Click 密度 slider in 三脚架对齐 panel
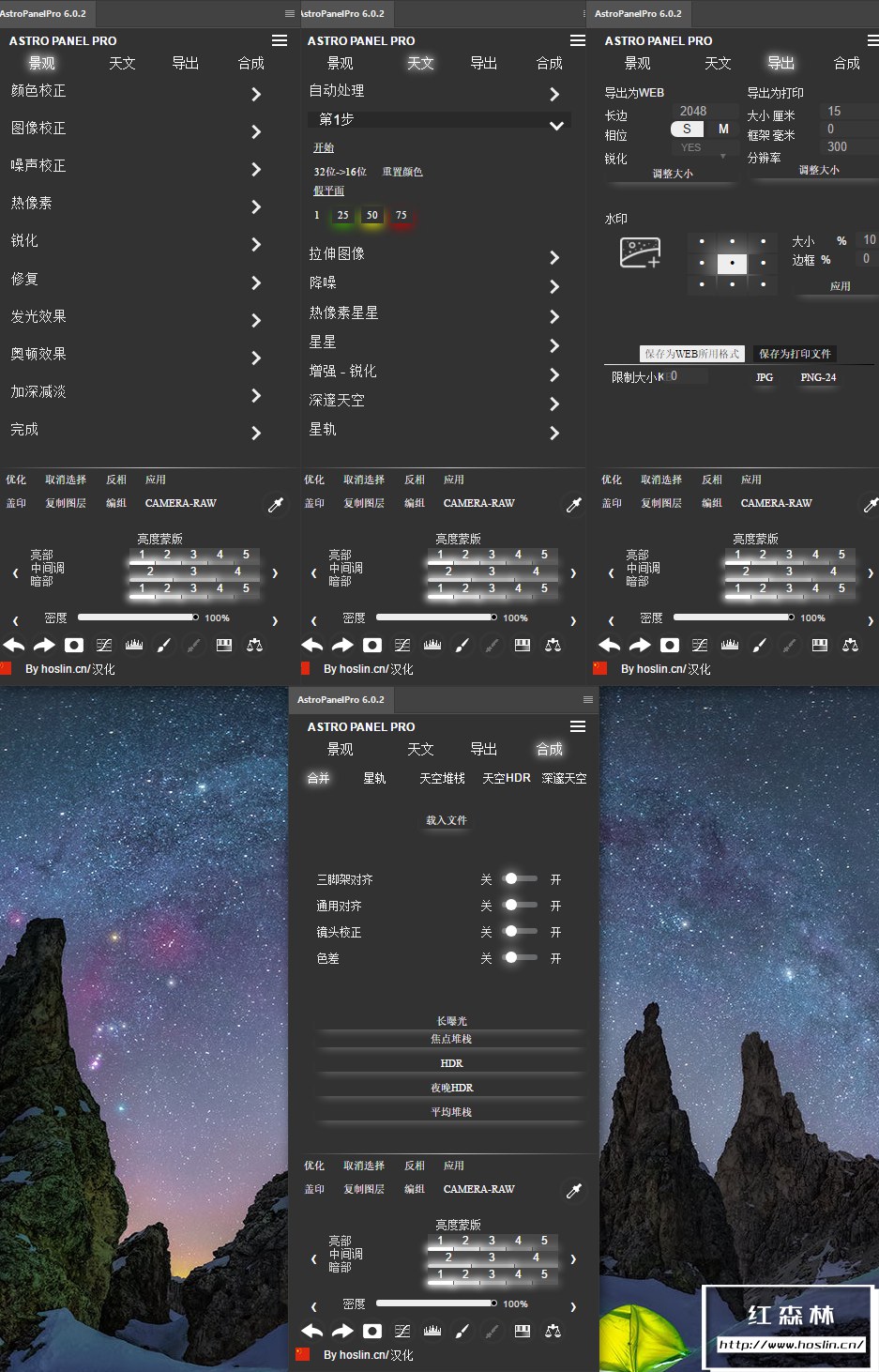Image resolution: width=879 pixels, height=1372 pixels. tap(436, 1303)
